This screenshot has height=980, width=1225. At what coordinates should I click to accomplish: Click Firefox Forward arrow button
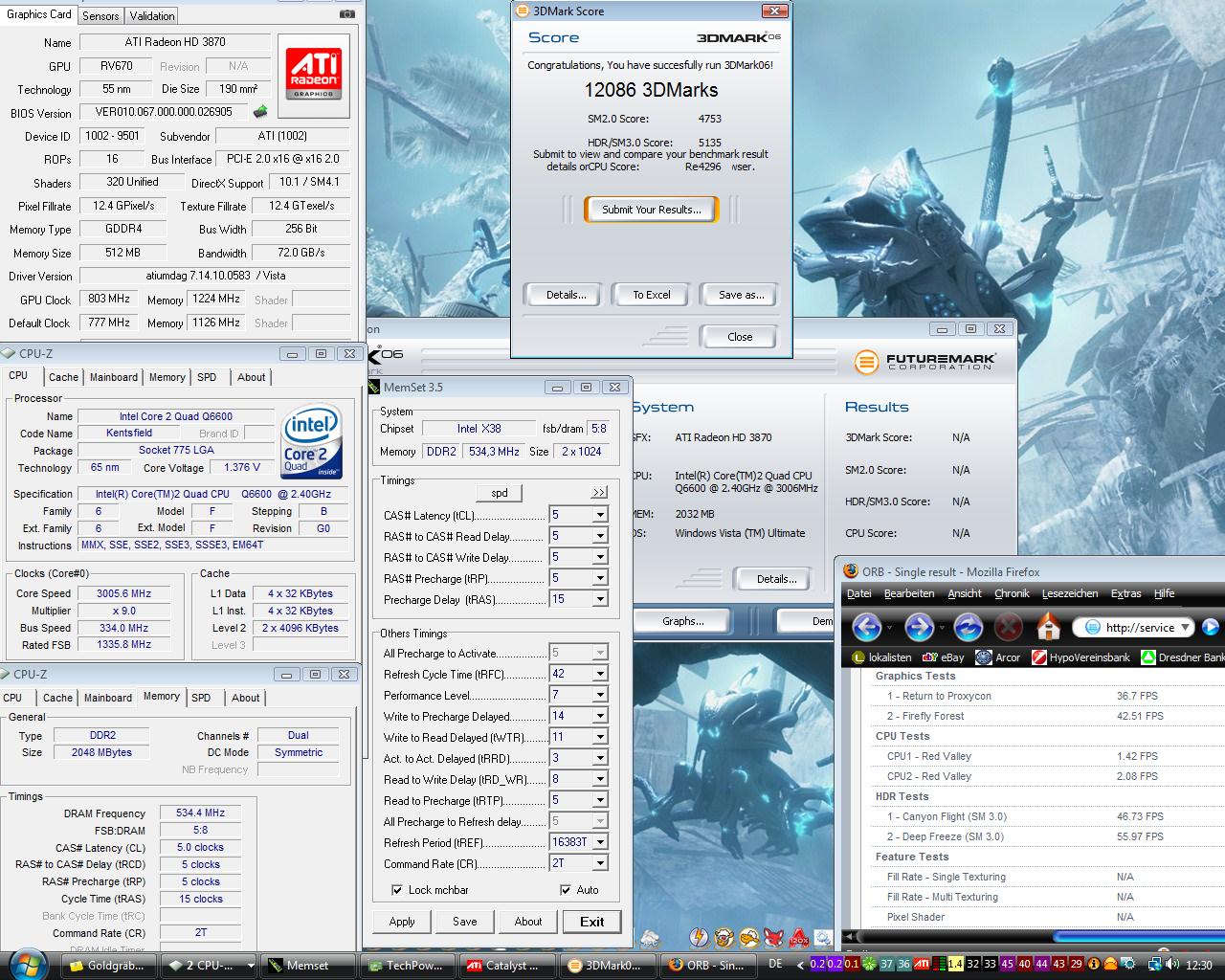[x=919, y=628]
